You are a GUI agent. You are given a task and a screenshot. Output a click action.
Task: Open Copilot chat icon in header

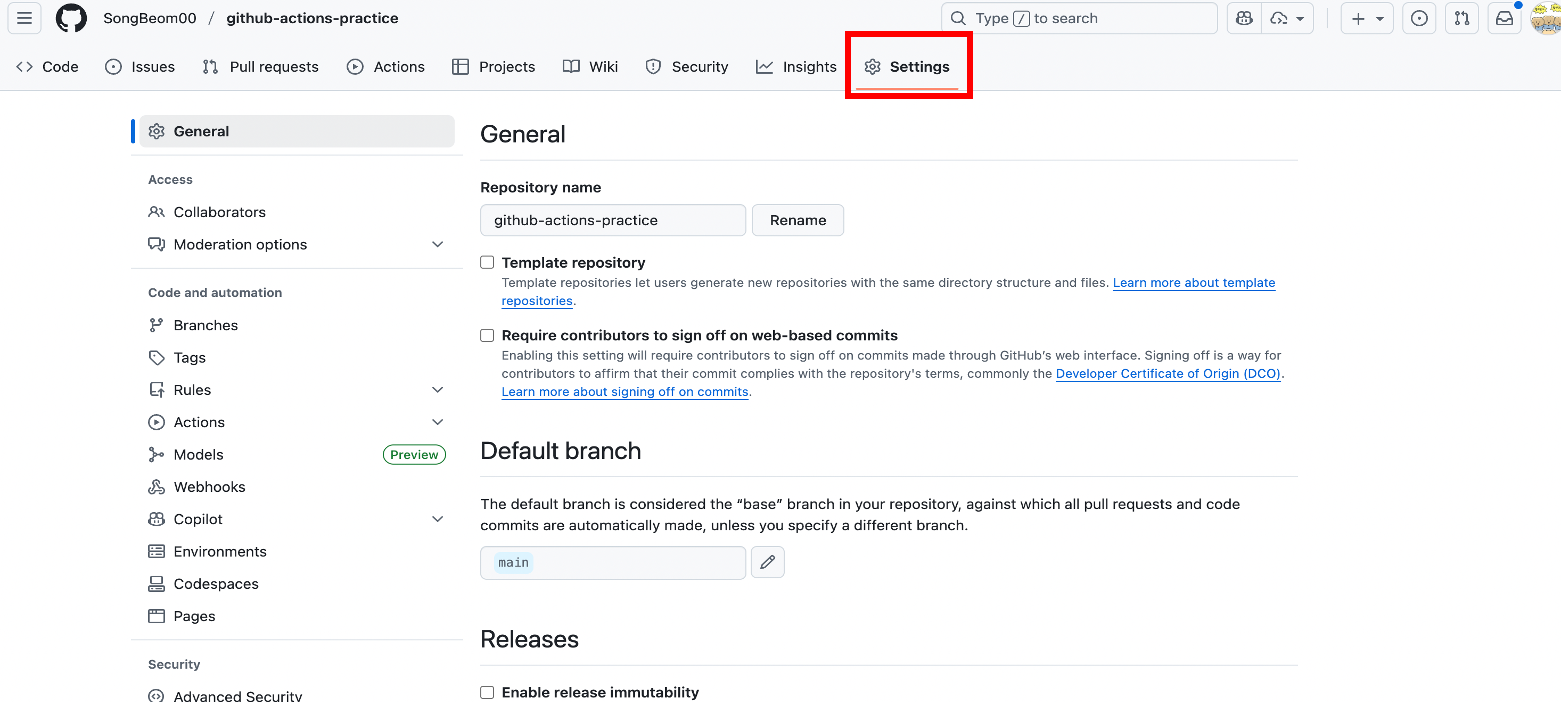pos(1244,18)
